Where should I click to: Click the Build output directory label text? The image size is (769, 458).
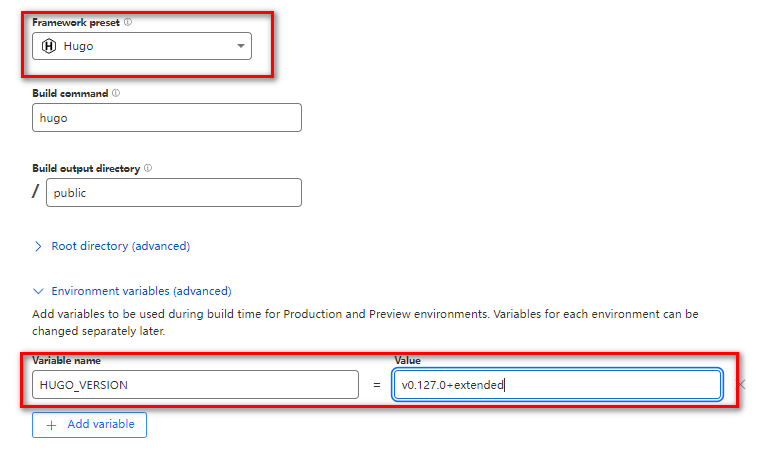(86, 168)
